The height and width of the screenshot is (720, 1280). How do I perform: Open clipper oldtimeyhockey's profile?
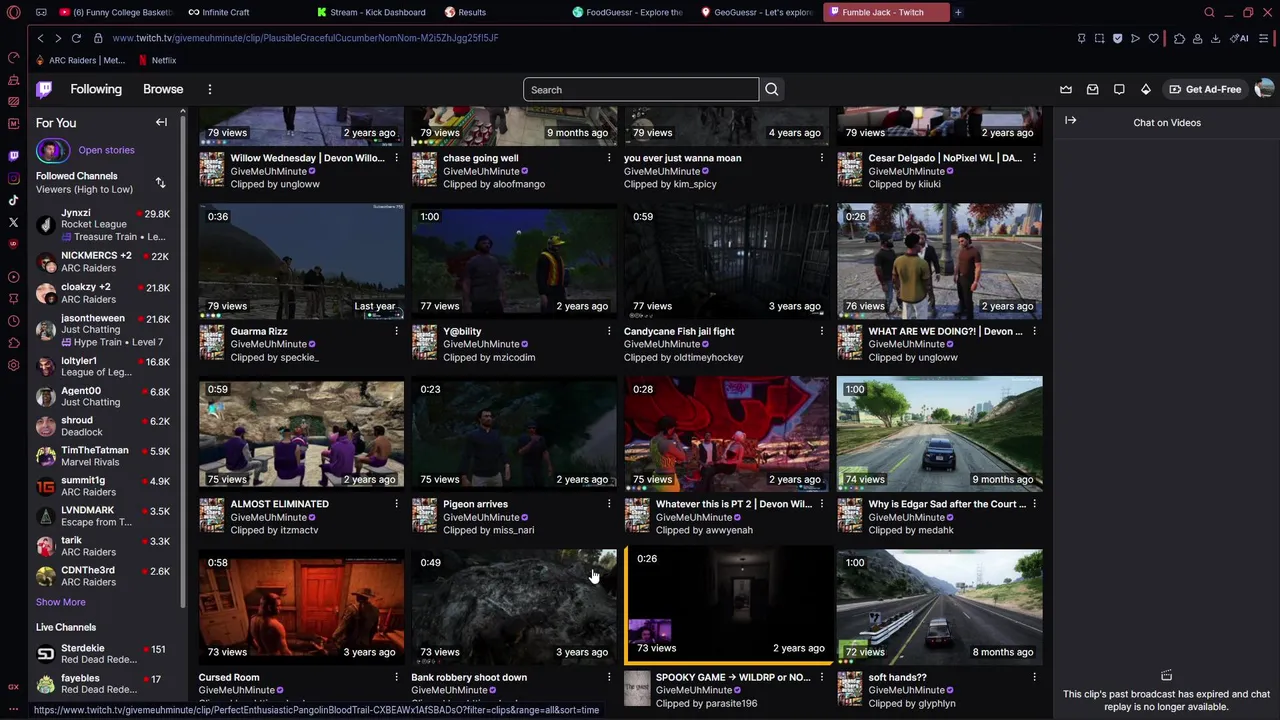[707, 357]
